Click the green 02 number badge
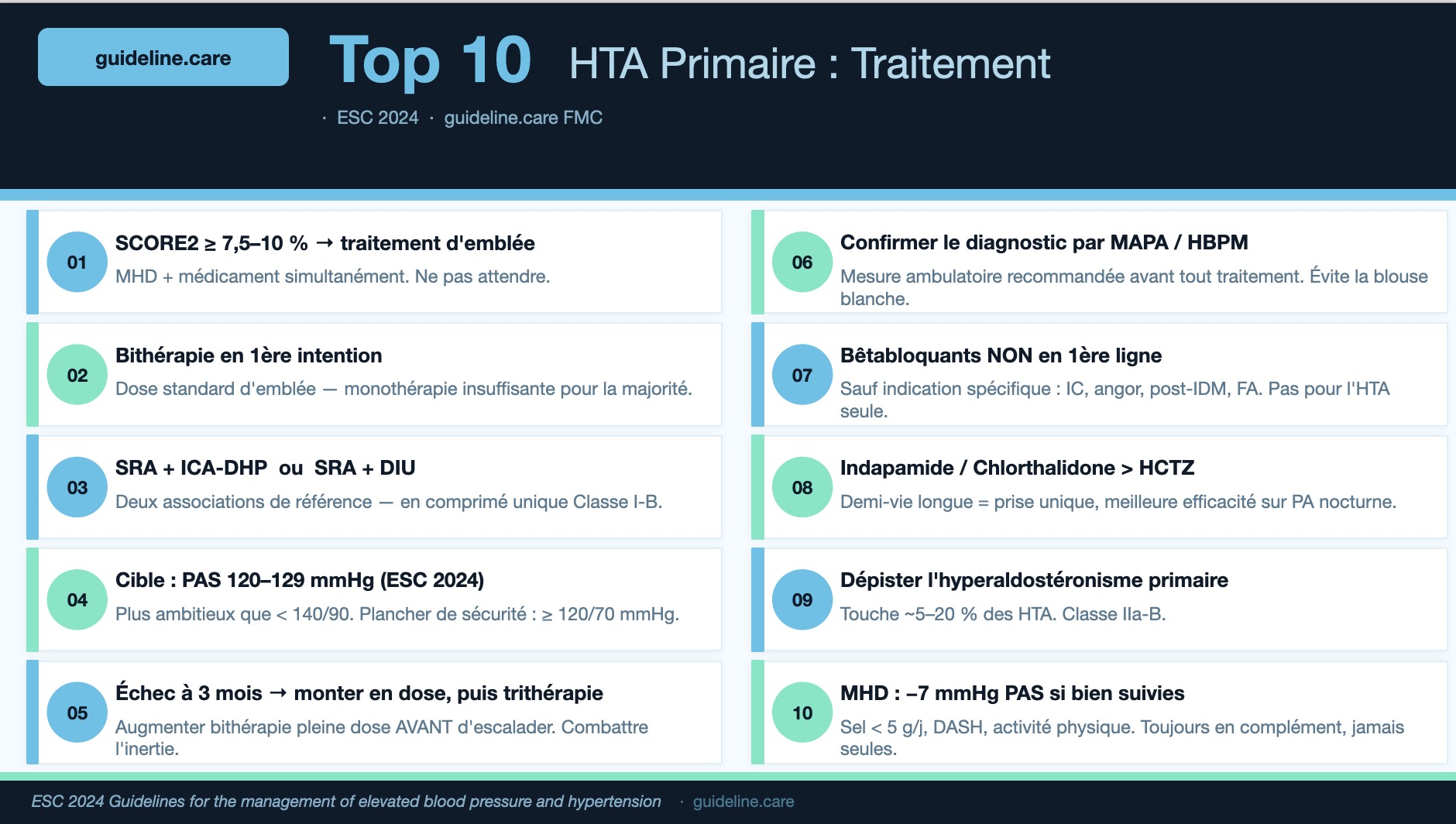Viewport: 1456px width, 824px height. pos(77,375)
